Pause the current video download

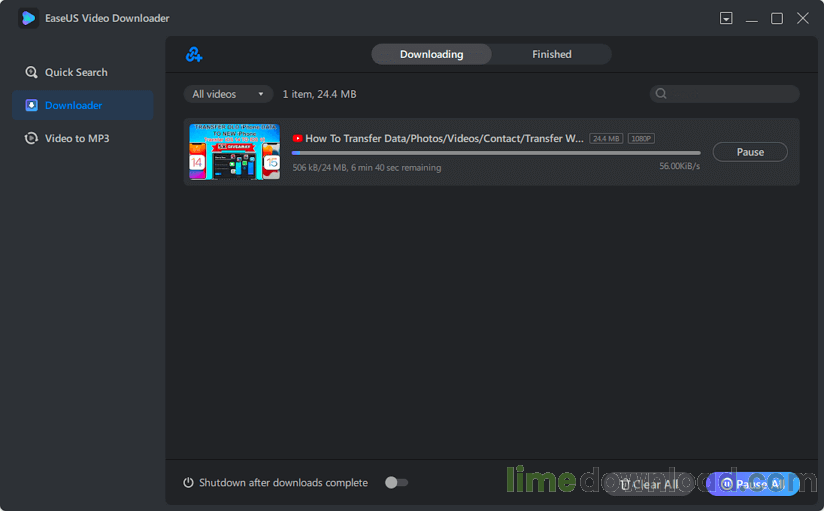point(750,152)
